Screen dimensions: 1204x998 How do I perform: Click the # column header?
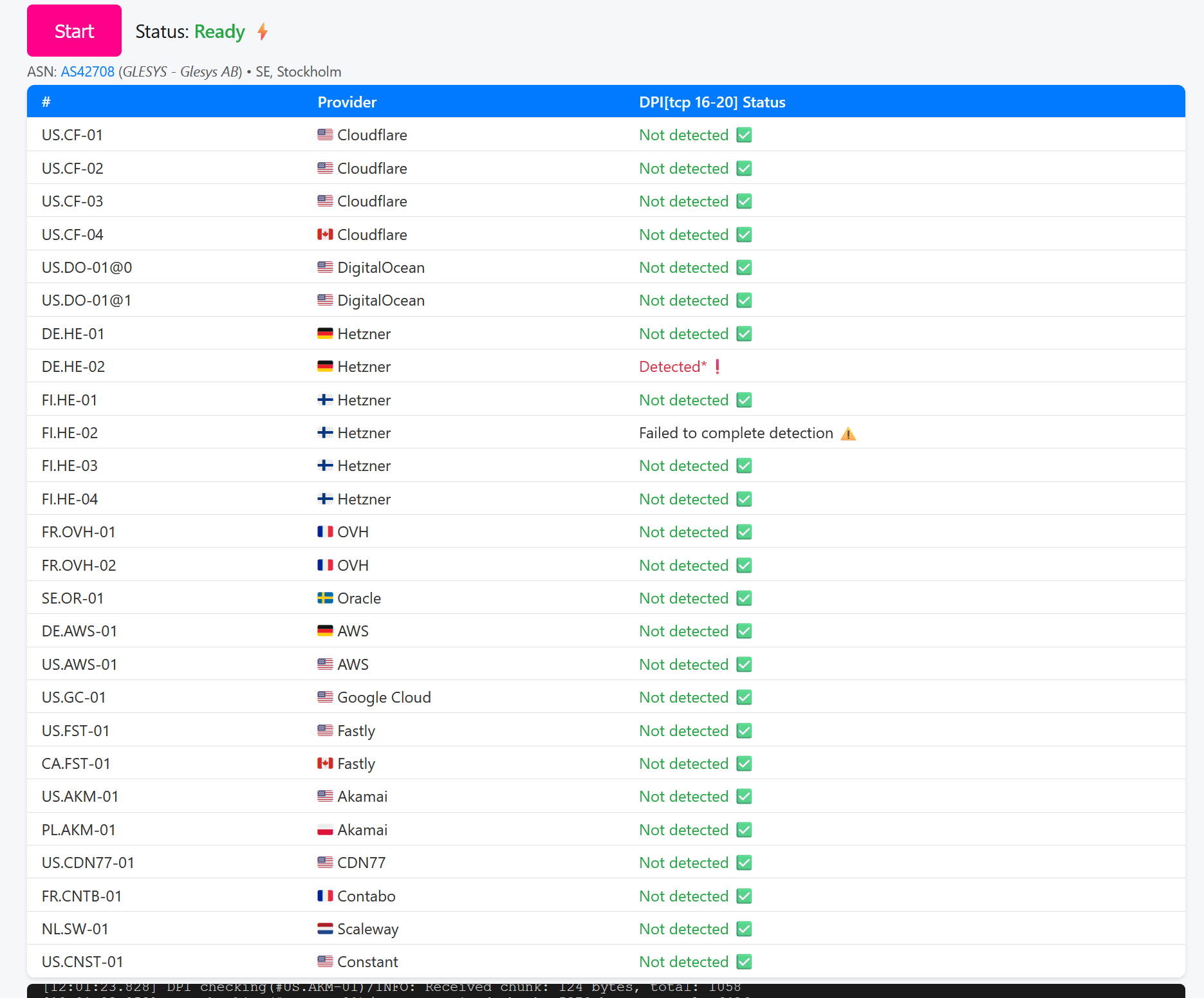point(46,102)
